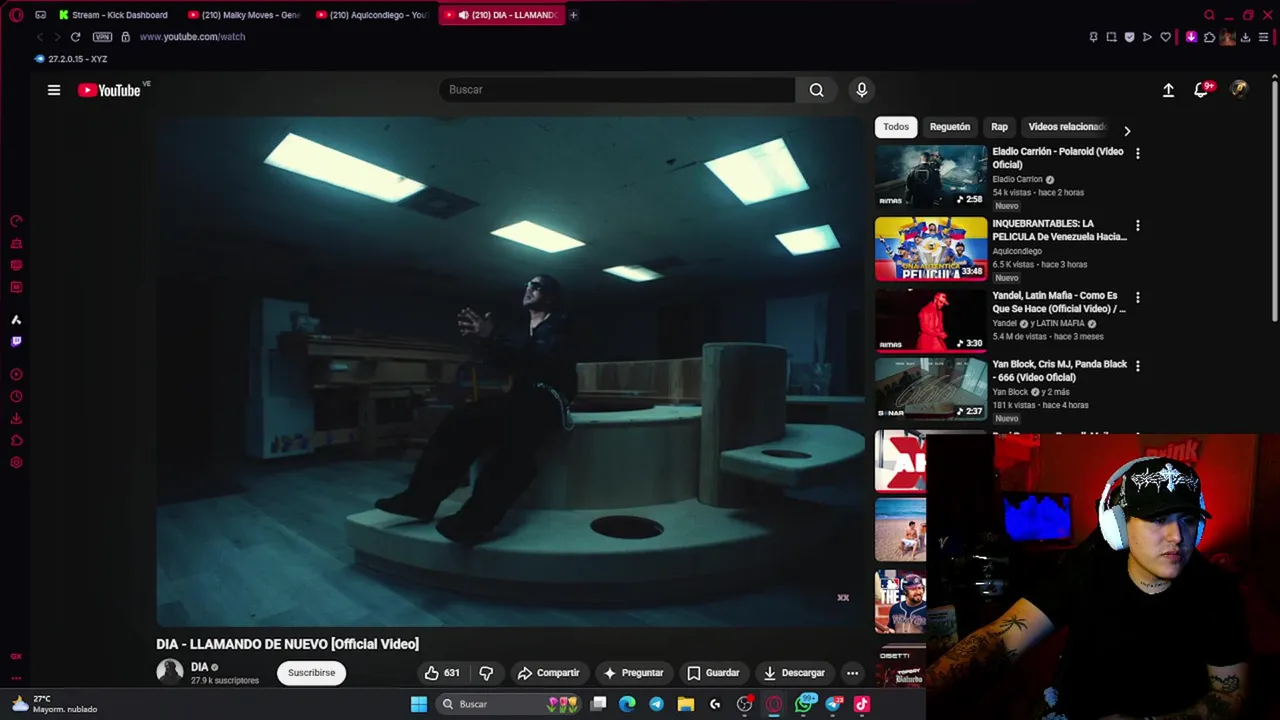The image size is (1280, 720).
Task: Select the Todos filter chip
Action: (x=896, y=127)
